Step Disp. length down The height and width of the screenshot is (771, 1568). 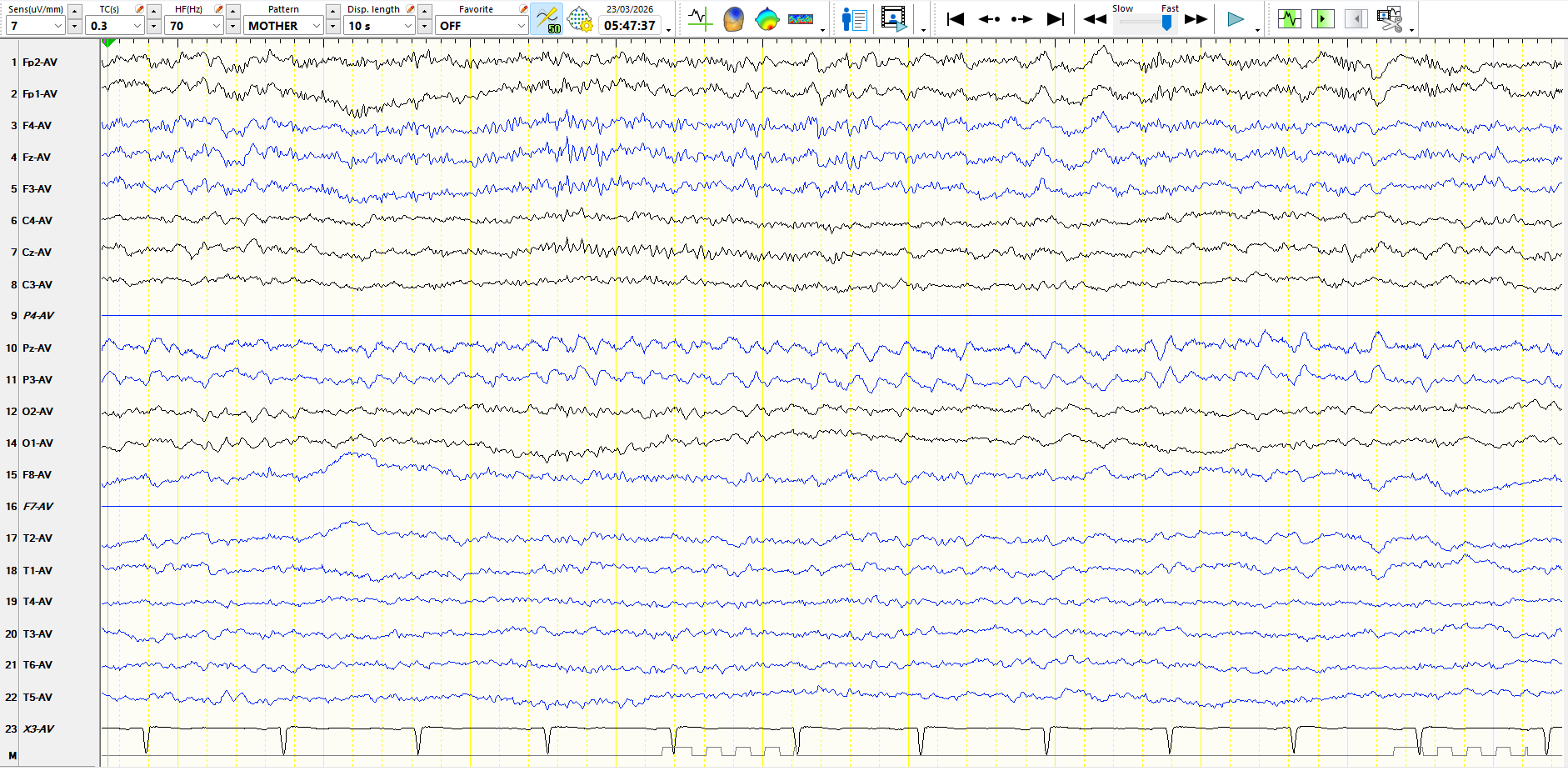(x=425, y=26)
